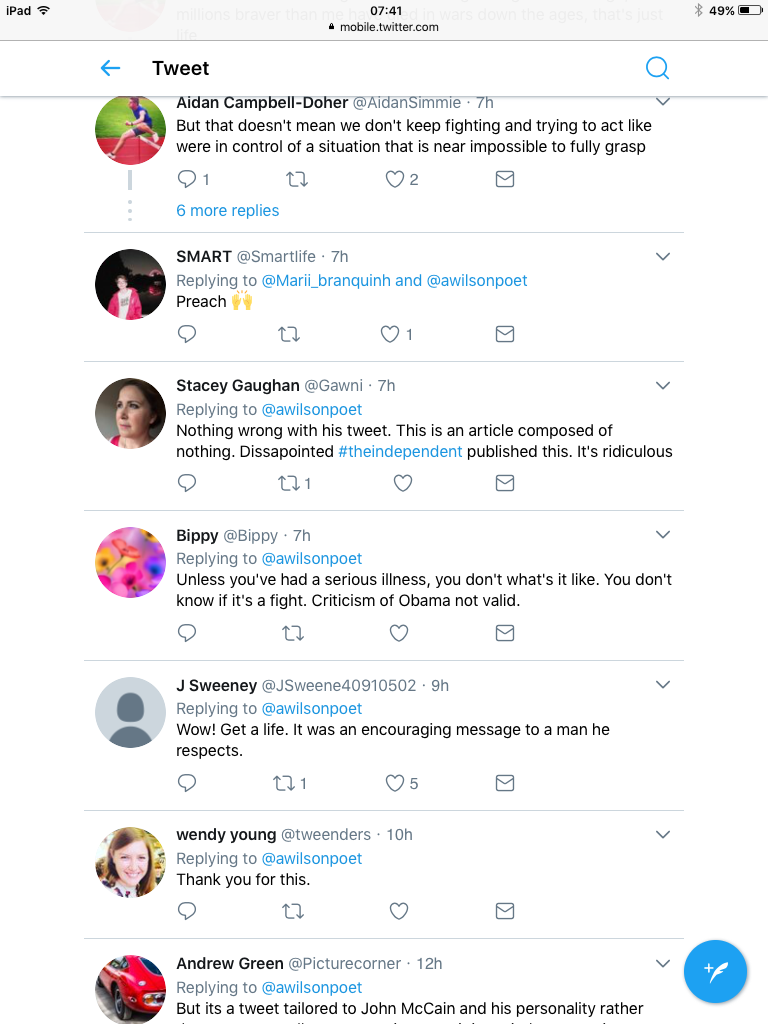
Task: Send Bippy's tweet via direct message
Action: click(x=505, y=633)
